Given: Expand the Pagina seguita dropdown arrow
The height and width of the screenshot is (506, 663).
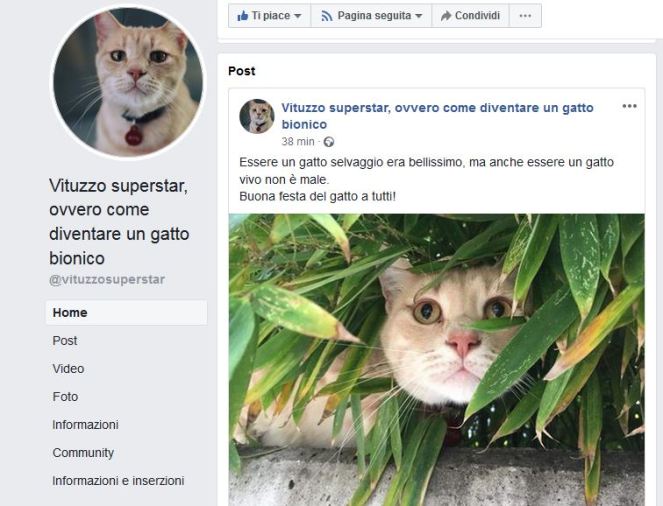Looking at the screenshot, I should tap(418, 16).
